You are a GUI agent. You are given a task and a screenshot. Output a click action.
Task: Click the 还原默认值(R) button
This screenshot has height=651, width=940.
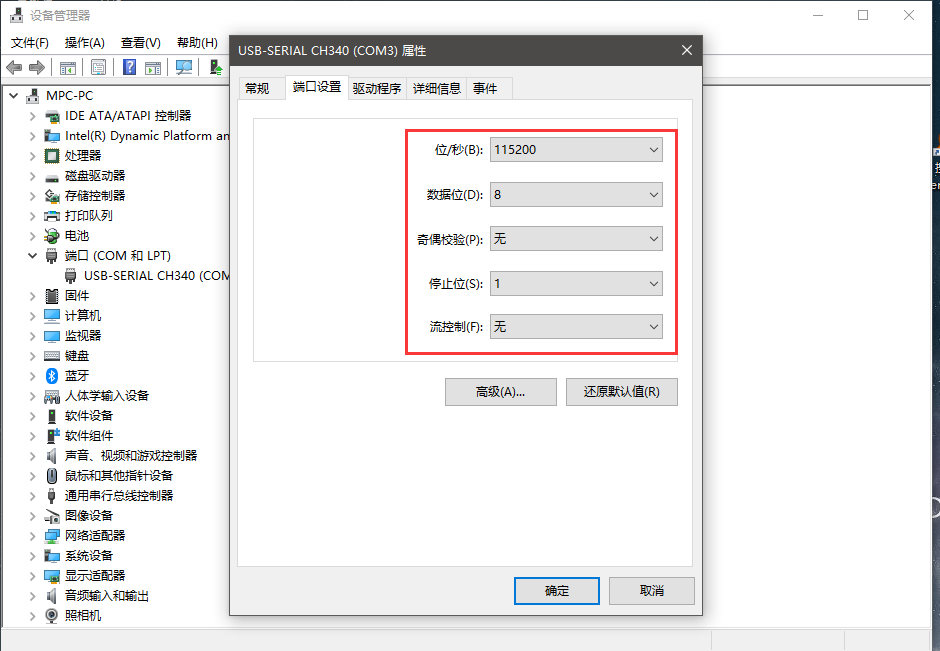pos(622,392)
